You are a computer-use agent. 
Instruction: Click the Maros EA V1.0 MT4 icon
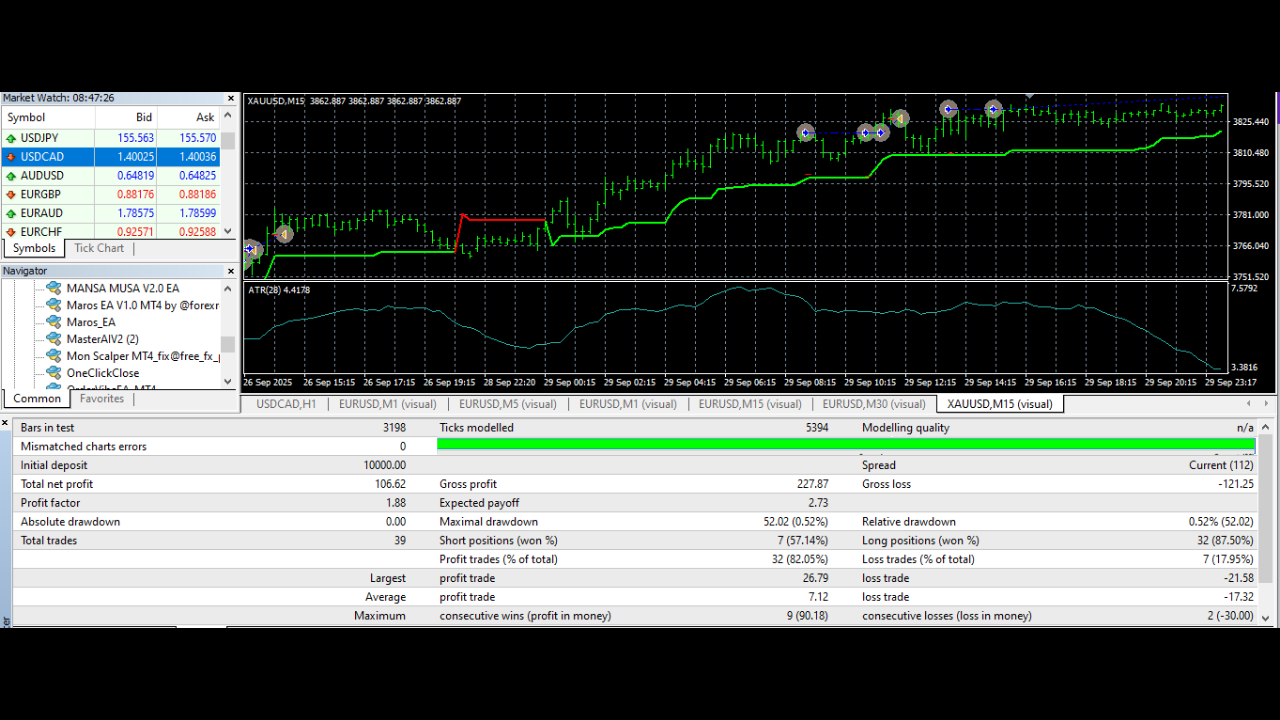pyautogui.click(x=53, y=305)
